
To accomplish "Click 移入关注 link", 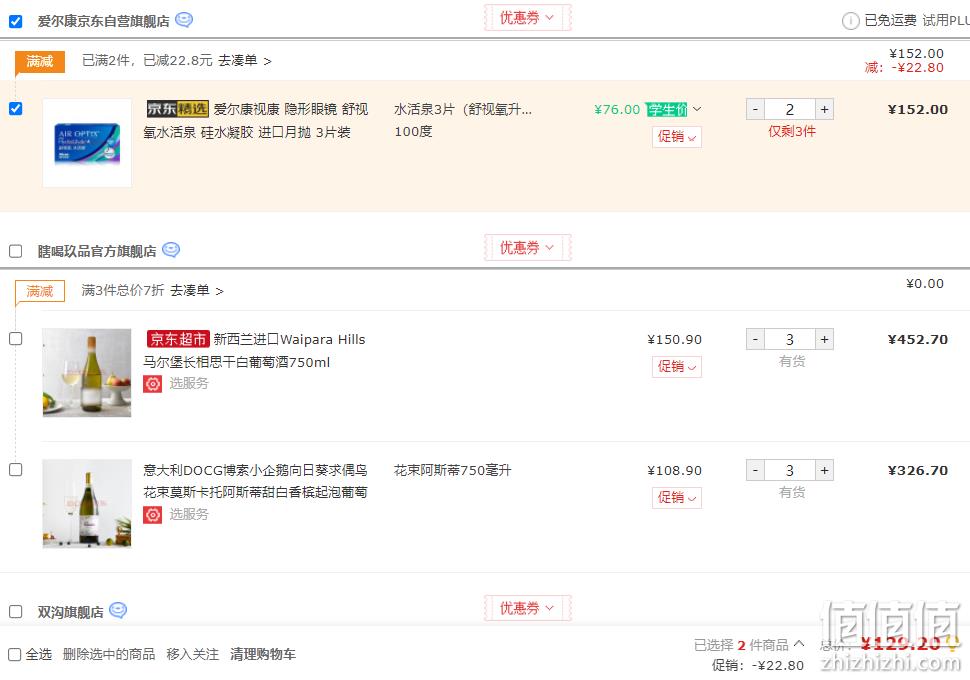I will pyautogui.click(x=192, y=654).
